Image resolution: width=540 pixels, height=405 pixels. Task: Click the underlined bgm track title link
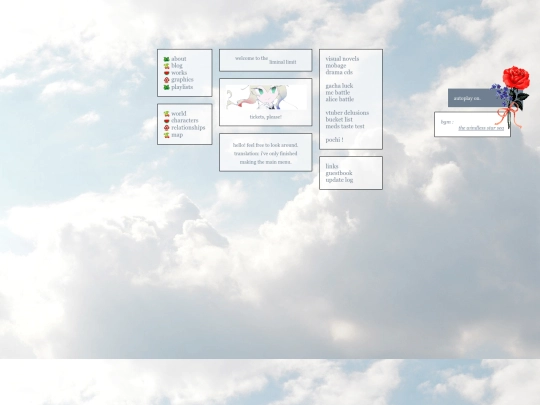[x=481, y=128]
